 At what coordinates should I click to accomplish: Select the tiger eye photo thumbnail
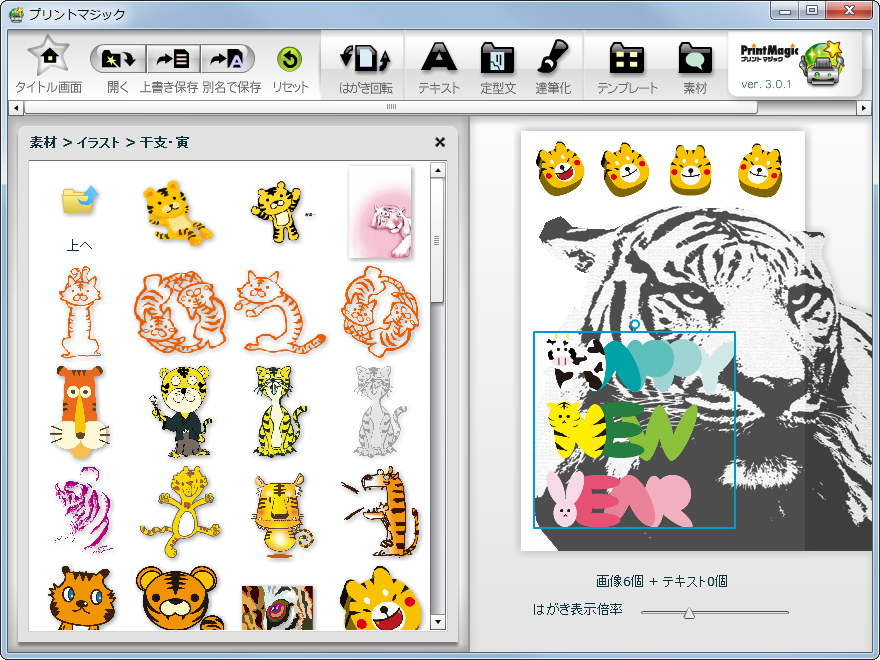pos(278,608)
